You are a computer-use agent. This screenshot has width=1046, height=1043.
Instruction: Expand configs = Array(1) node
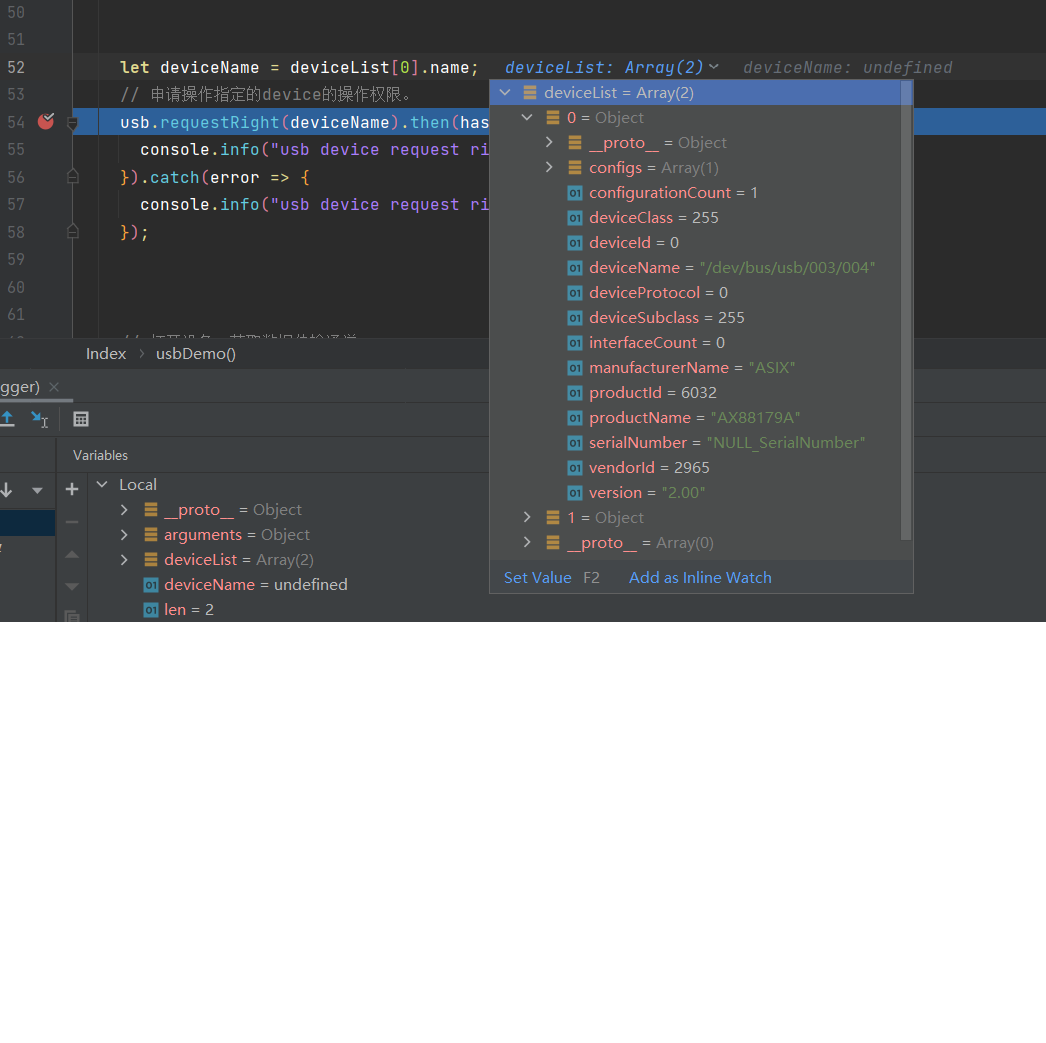pos(549,167)
